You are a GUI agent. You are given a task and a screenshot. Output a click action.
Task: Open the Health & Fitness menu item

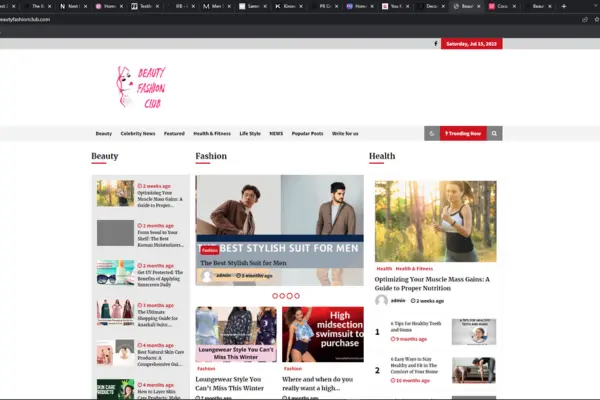(x=212, y=134)
